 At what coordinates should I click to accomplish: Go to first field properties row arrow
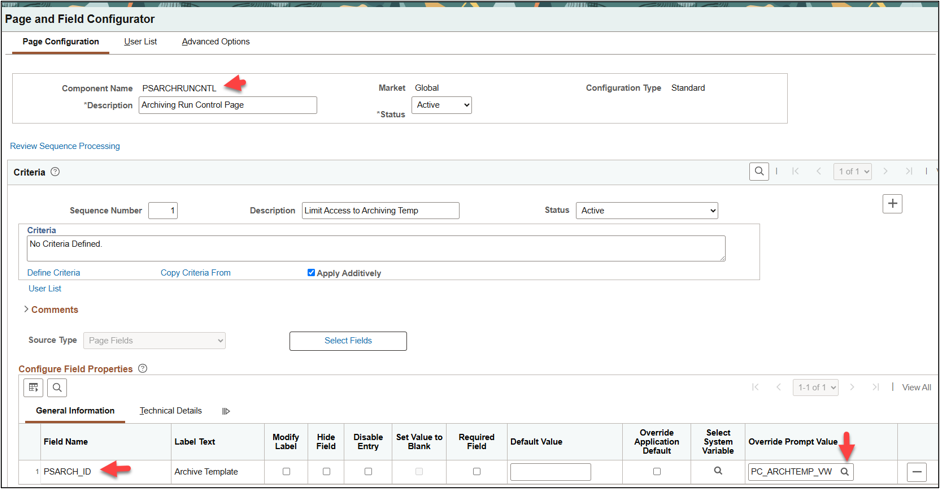[755, 387]
